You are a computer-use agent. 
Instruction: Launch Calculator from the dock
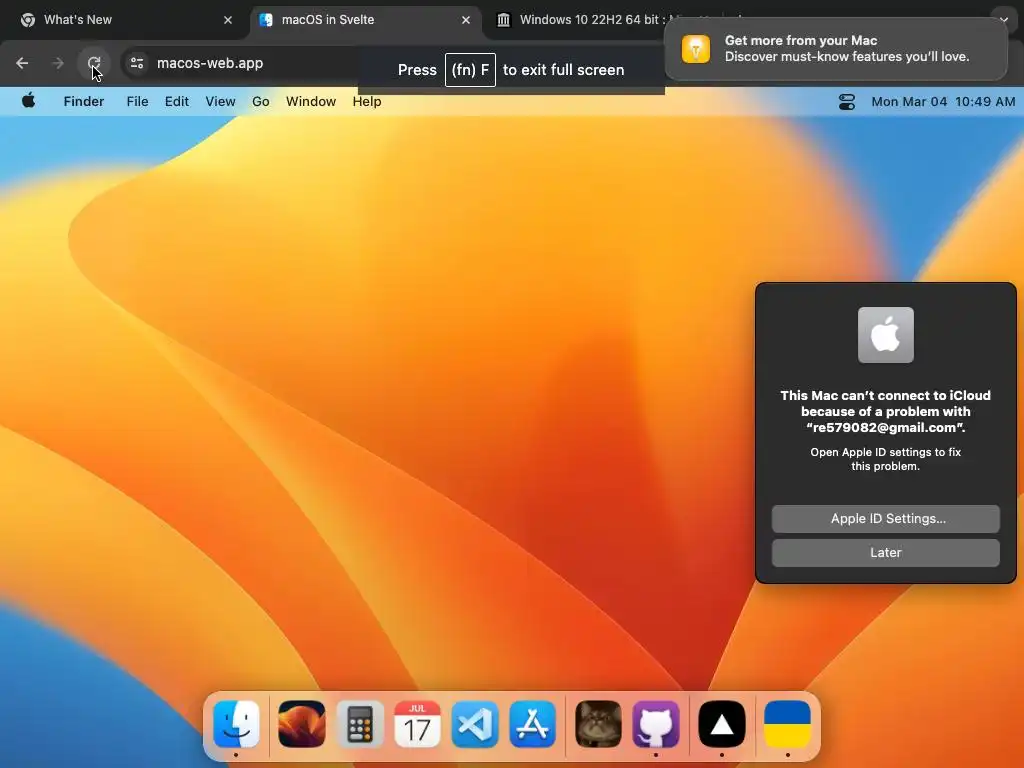[x=360, y=724]
